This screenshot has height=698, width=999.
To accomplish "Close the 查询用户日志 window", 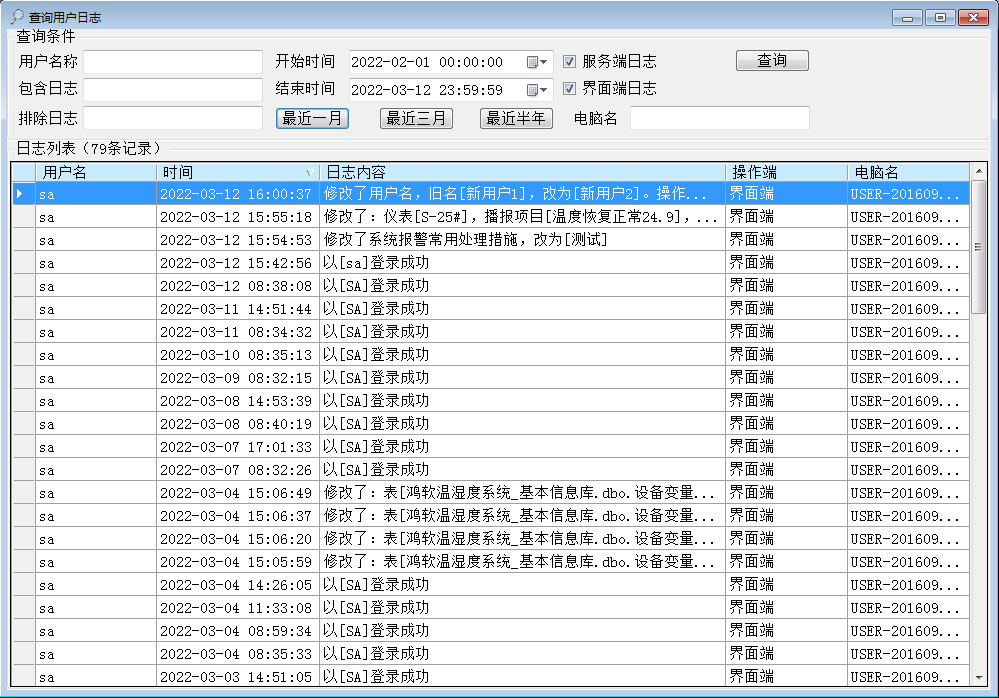I will 974,17.
